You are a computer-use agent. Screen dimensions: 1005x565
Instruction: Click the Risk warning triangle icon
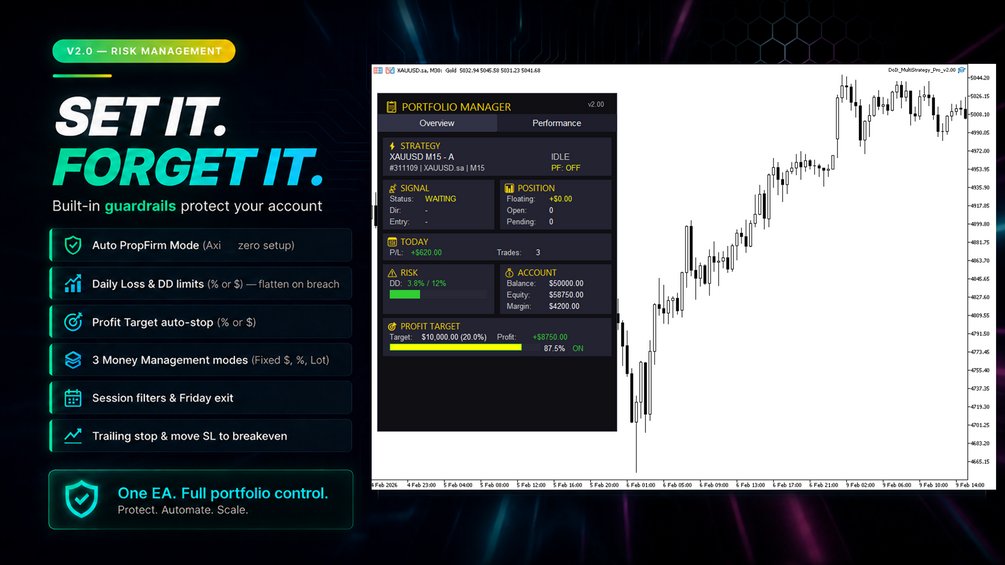[392, 273]
